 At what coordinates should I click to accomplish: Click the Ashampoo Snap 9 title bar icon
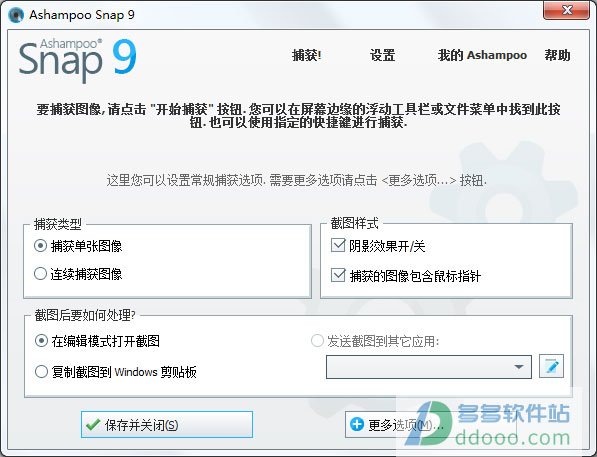tap(16, 15)
